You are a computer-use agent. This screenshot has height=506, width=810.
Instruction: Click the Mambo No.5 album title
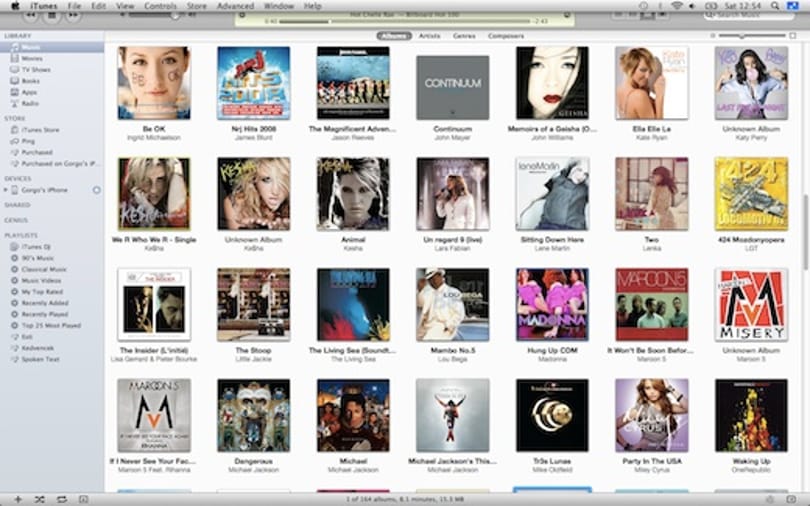pos(453,350)
